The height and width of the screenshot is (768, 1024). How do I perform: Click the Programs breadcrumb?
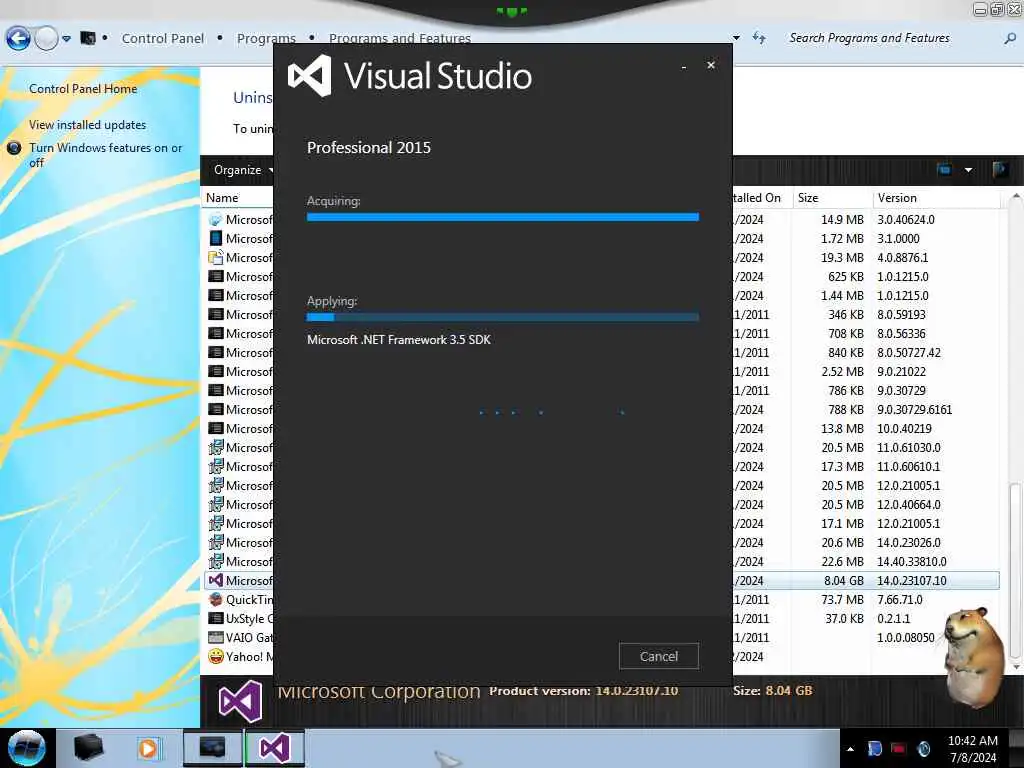tap(266, 39)
